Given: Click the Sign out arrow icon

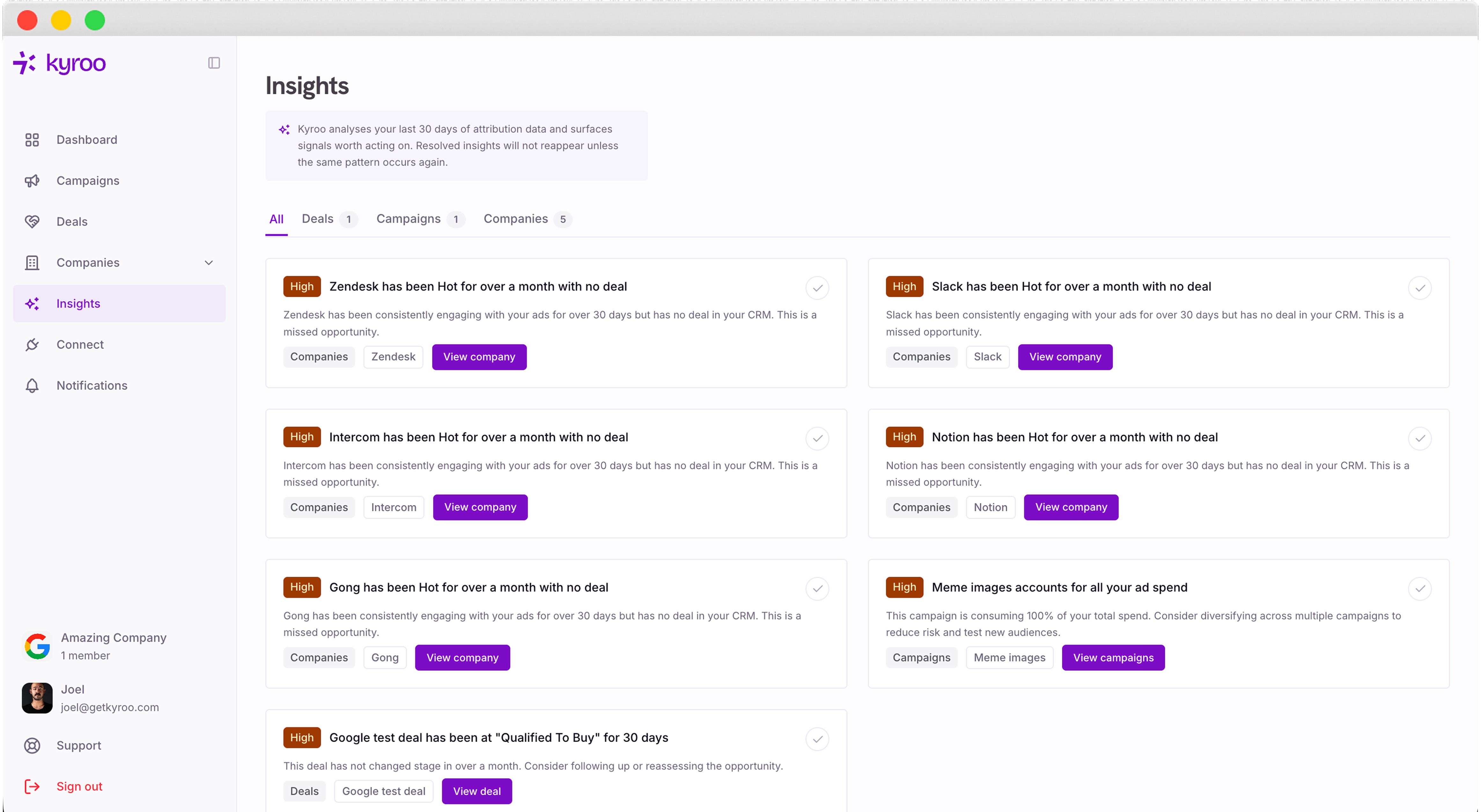Looking at the screenshot, I should (32, 786).
